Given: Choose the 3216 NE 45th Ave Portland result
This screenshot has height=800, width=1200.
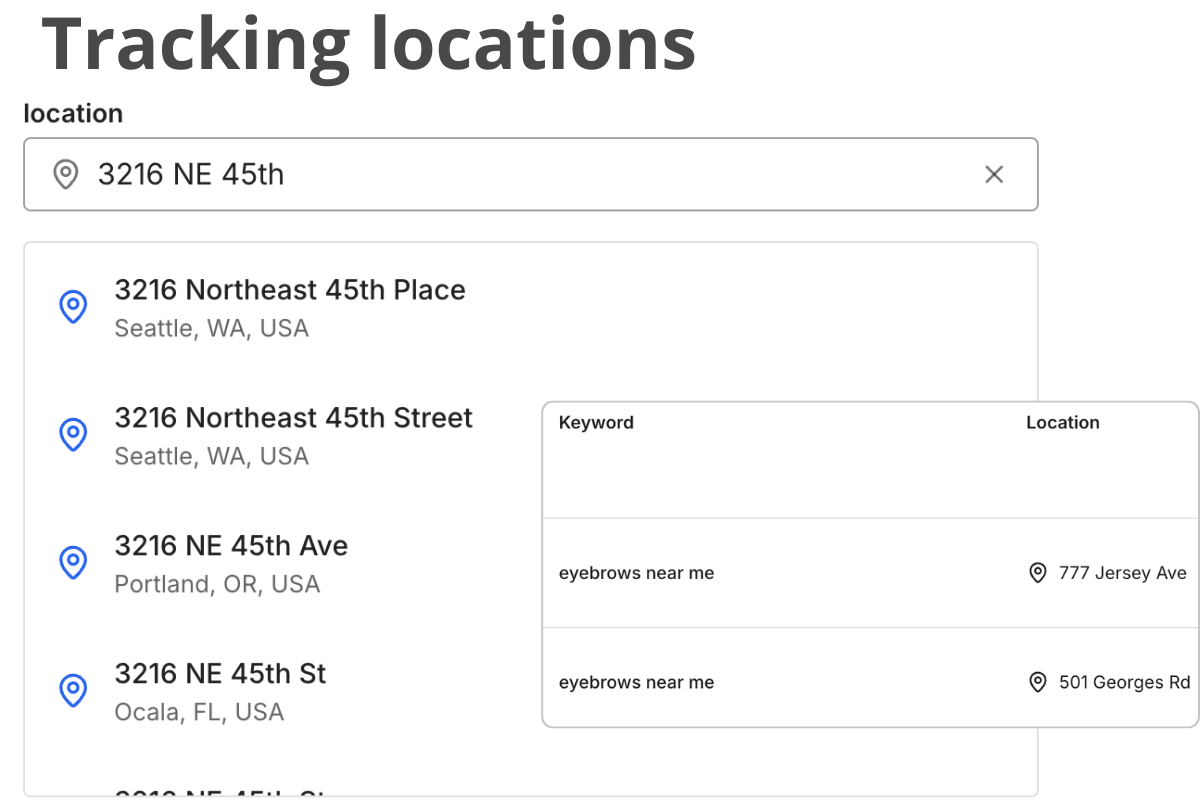Looking at the screenshot, I should [231, 562].
